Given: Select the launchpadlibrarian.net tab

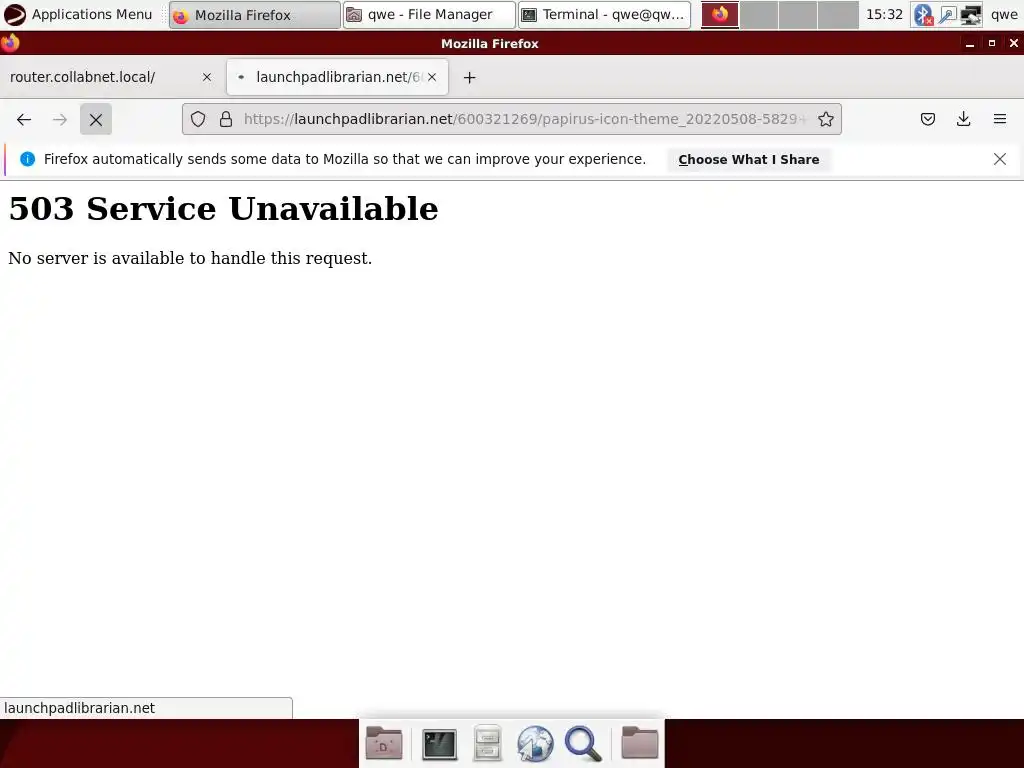Looking at the screenshot, I should pyautogui.click(x=338, y=77).
